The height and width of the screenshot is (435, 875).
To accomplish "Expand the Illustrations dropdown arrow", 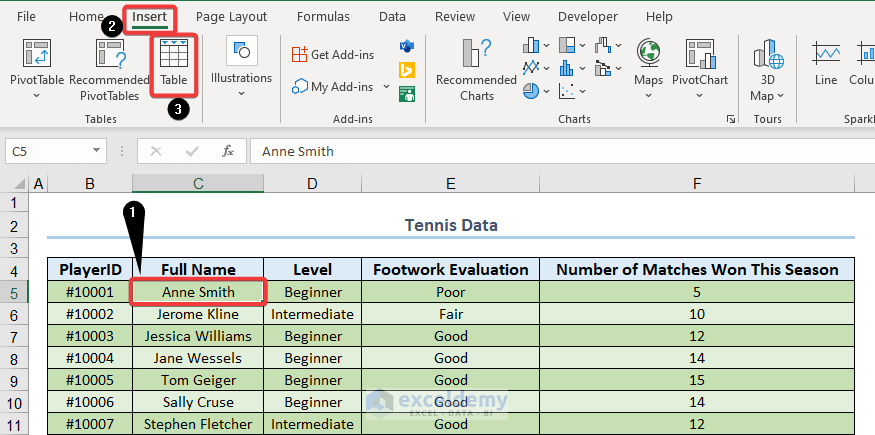I will coord(241,93).
